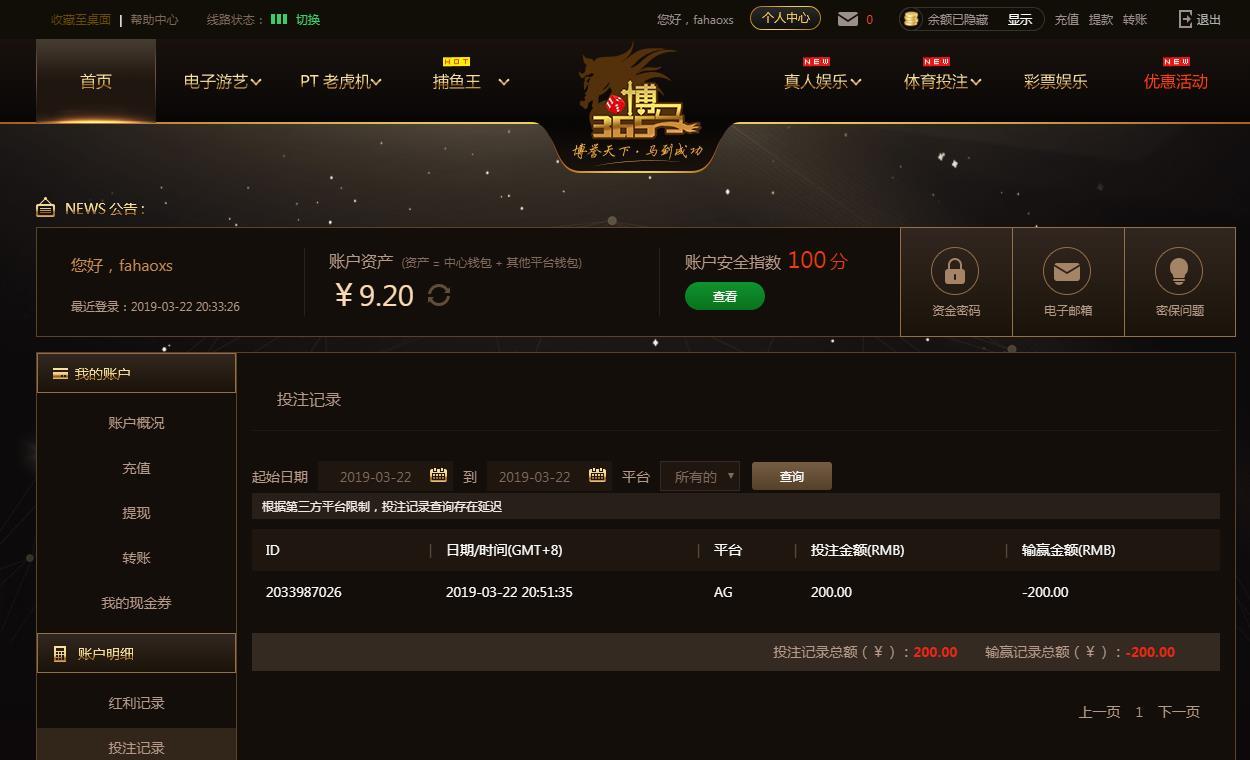This screenshot has height=760, width=1250.
Task: Open the start date calendar icon
Action: pyautogui.click(x=438, y=475)
